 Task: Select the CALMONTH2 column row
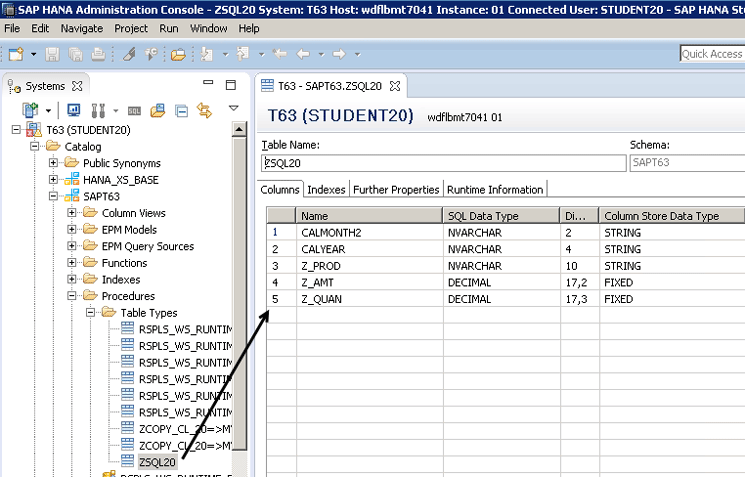pos(506,232)
